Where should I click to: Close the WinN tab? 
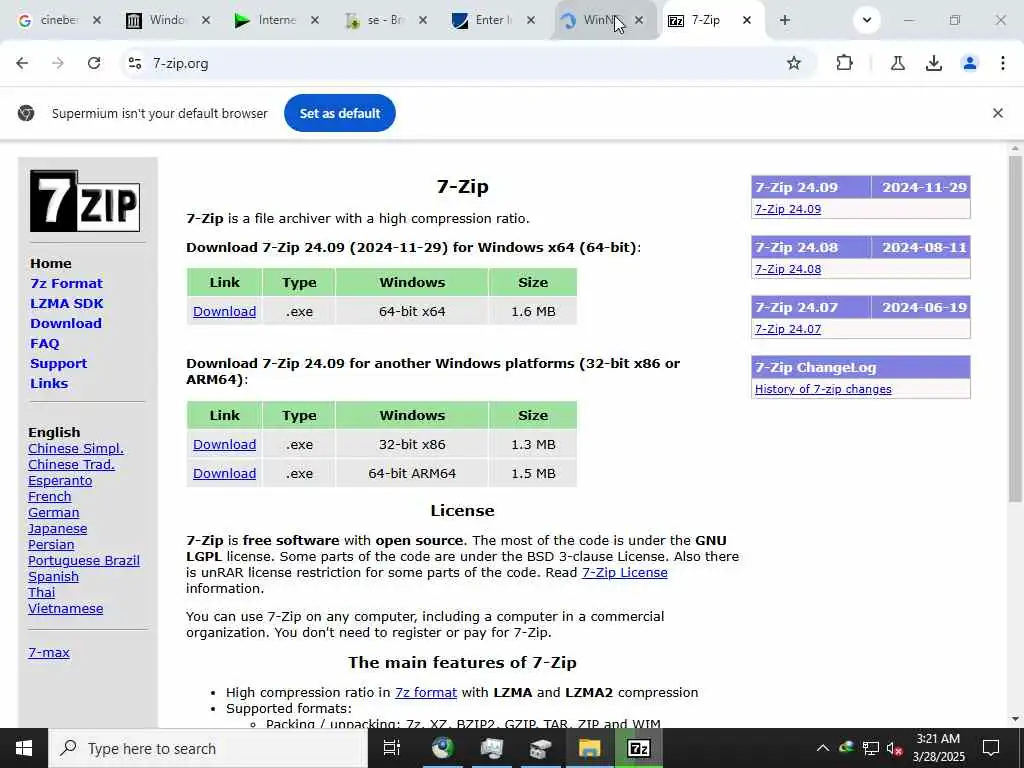coord(639,20)
